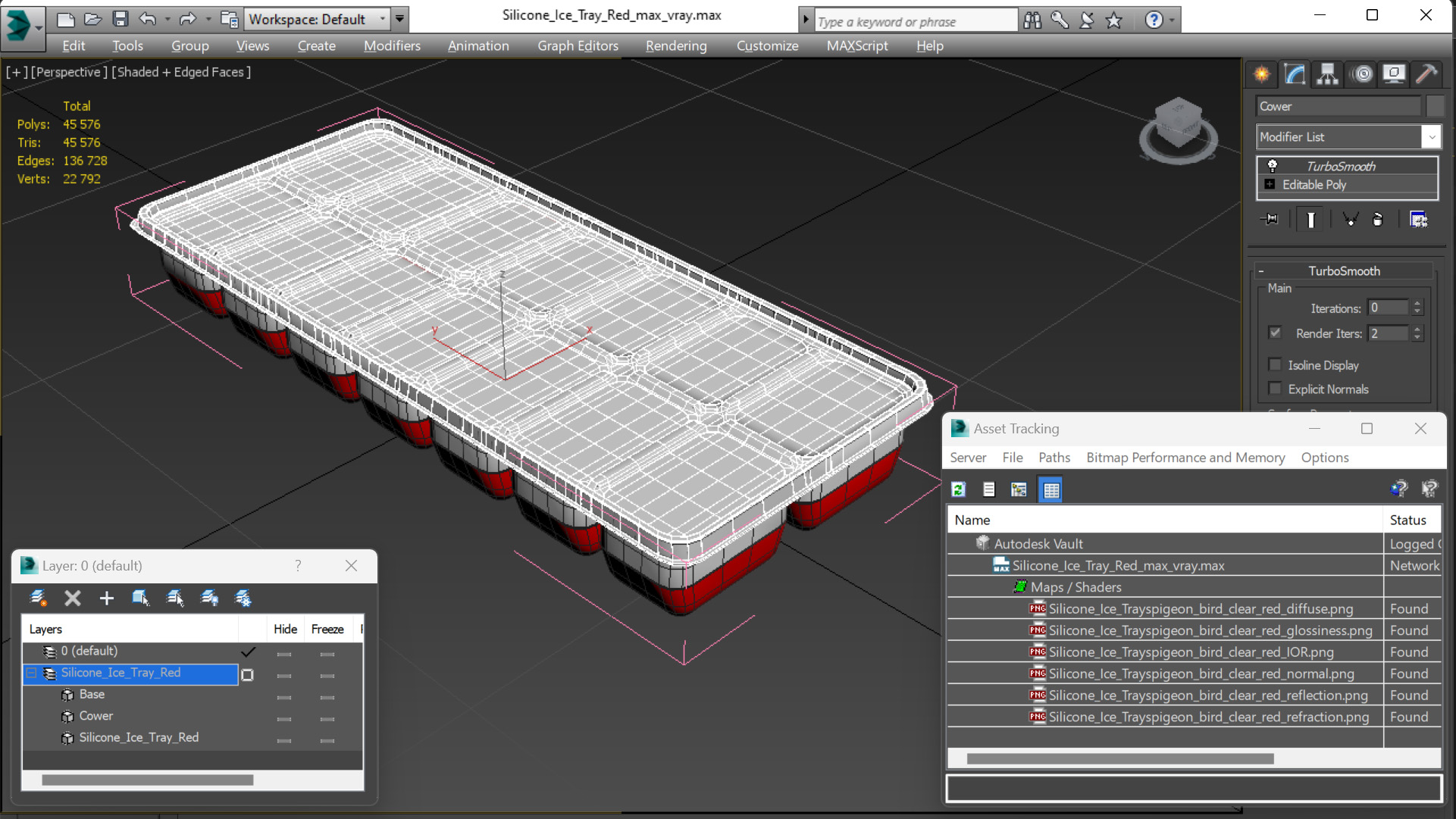1456x819 pixels.
Task: Enable Explicit Normals checkbox
Action: (1275, 389)
